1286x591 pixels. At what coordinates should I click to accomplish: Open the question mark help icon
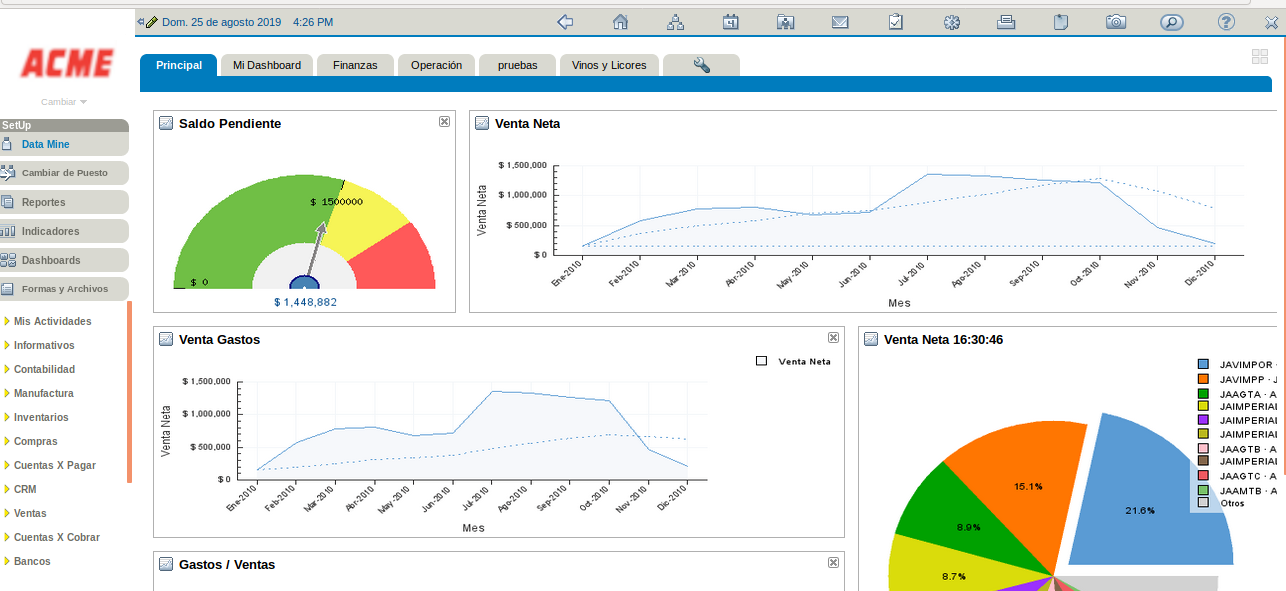coord(1226,22)
